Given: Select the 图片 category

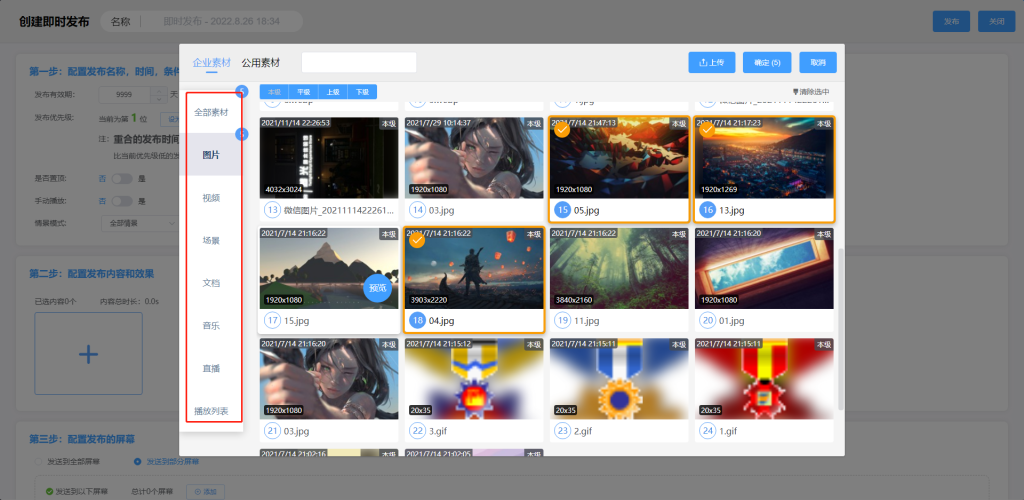Looking at the screenshot, I should click(211, 155).
